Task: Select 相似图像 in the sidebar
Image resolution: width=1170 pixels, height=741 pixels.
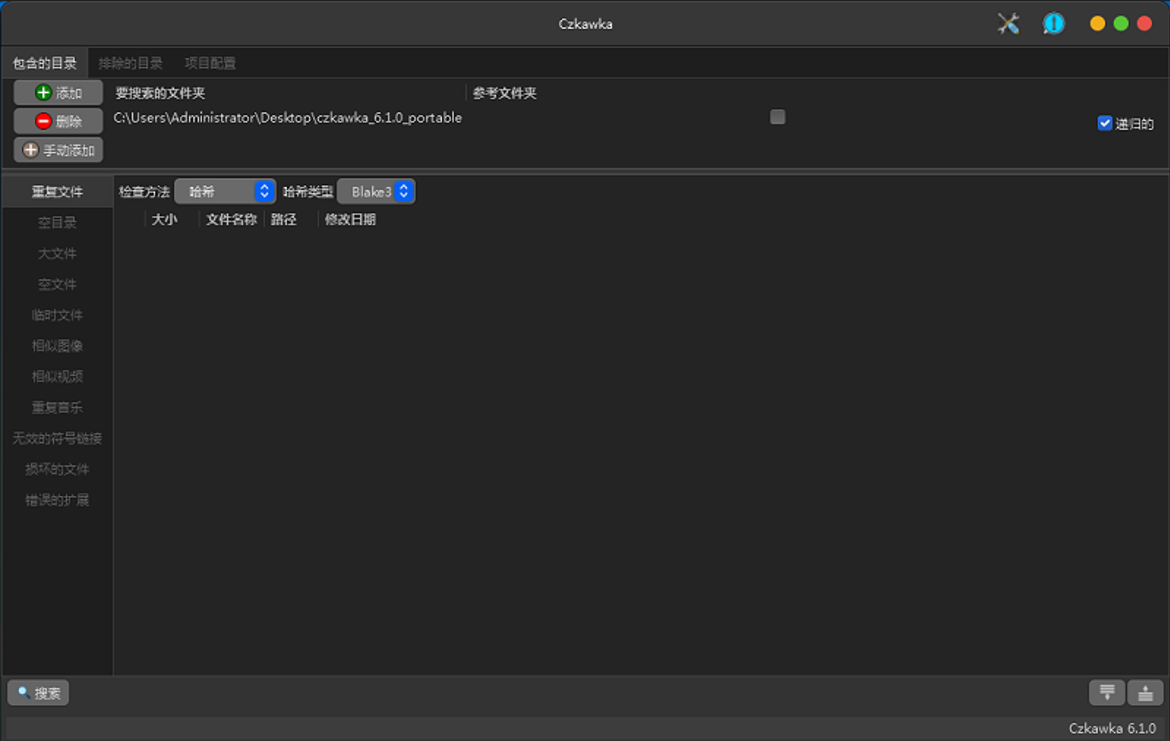Action: (x=57, y=346)
